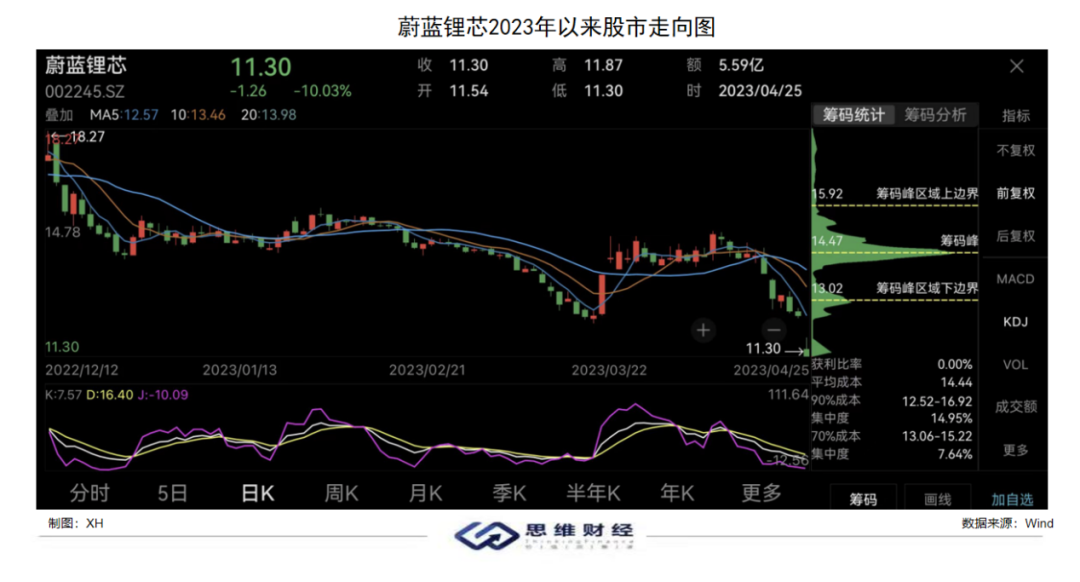Click the stock code 002245.SZ
Image resolution: width=1080 pixels, height=582 pixels.
click(85, 92)
